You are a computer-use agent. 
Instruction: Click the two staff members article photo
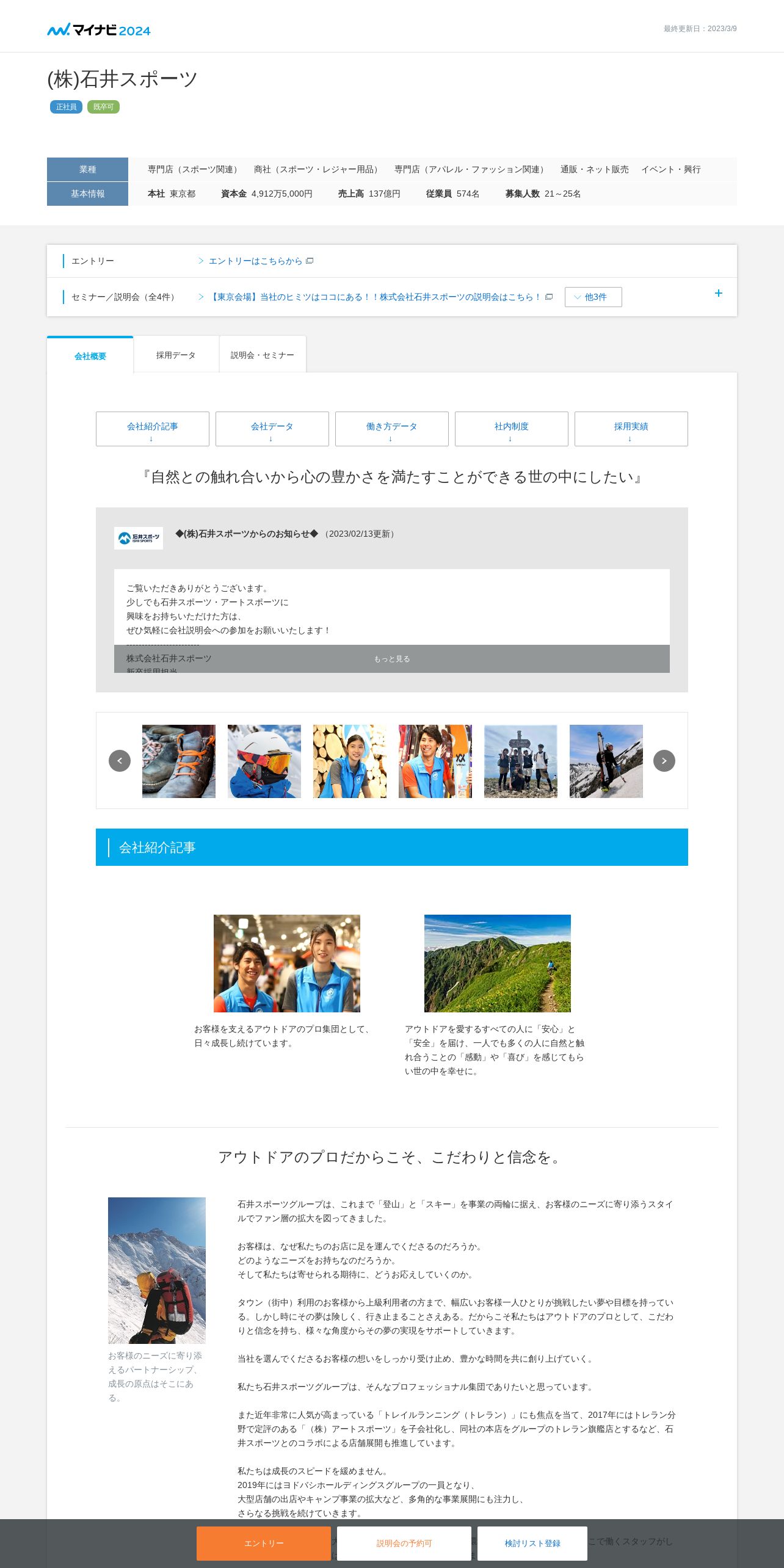pos(287,963)
